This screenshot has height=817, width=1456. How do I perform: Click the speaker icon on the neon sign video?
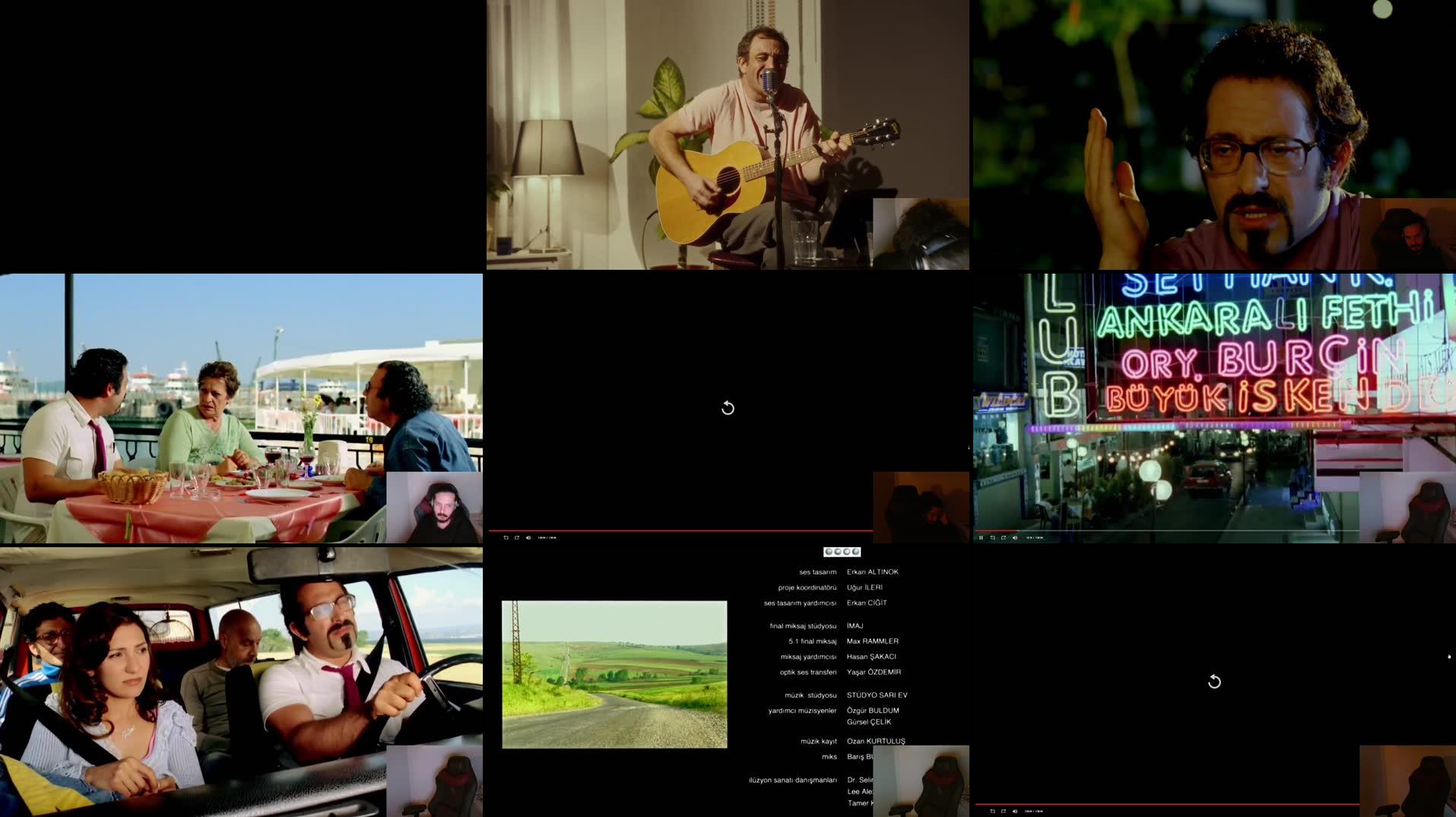(x=1015, y=537)
